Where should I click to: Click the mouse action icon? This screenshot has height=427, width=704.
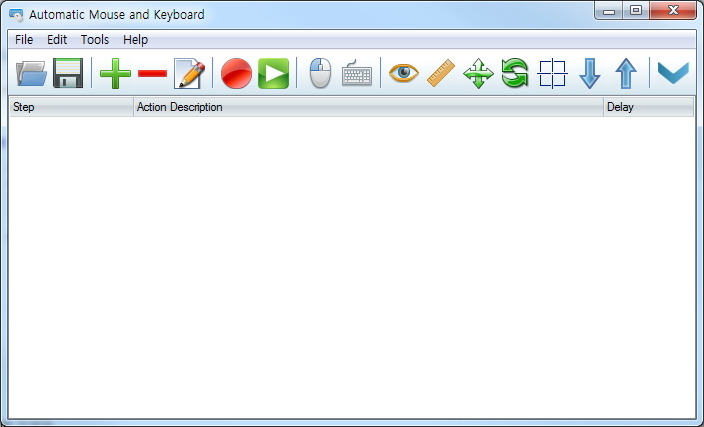tap(320, 74)
